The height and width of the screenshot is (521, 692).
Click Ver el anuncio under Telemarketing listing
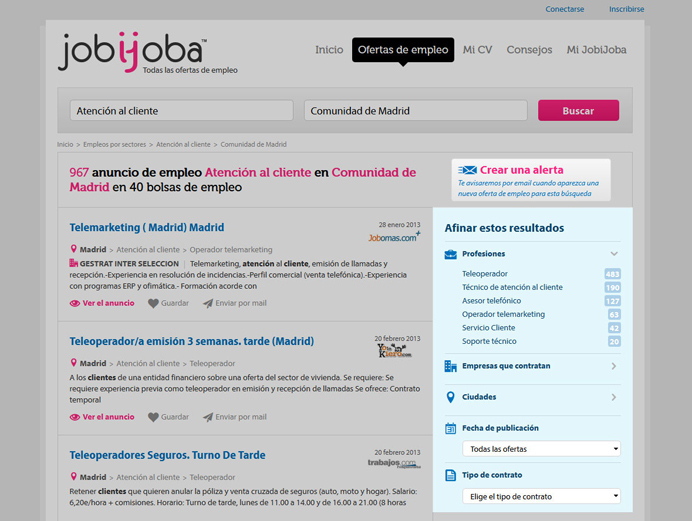pyautogui.click(x=109, y=304)
